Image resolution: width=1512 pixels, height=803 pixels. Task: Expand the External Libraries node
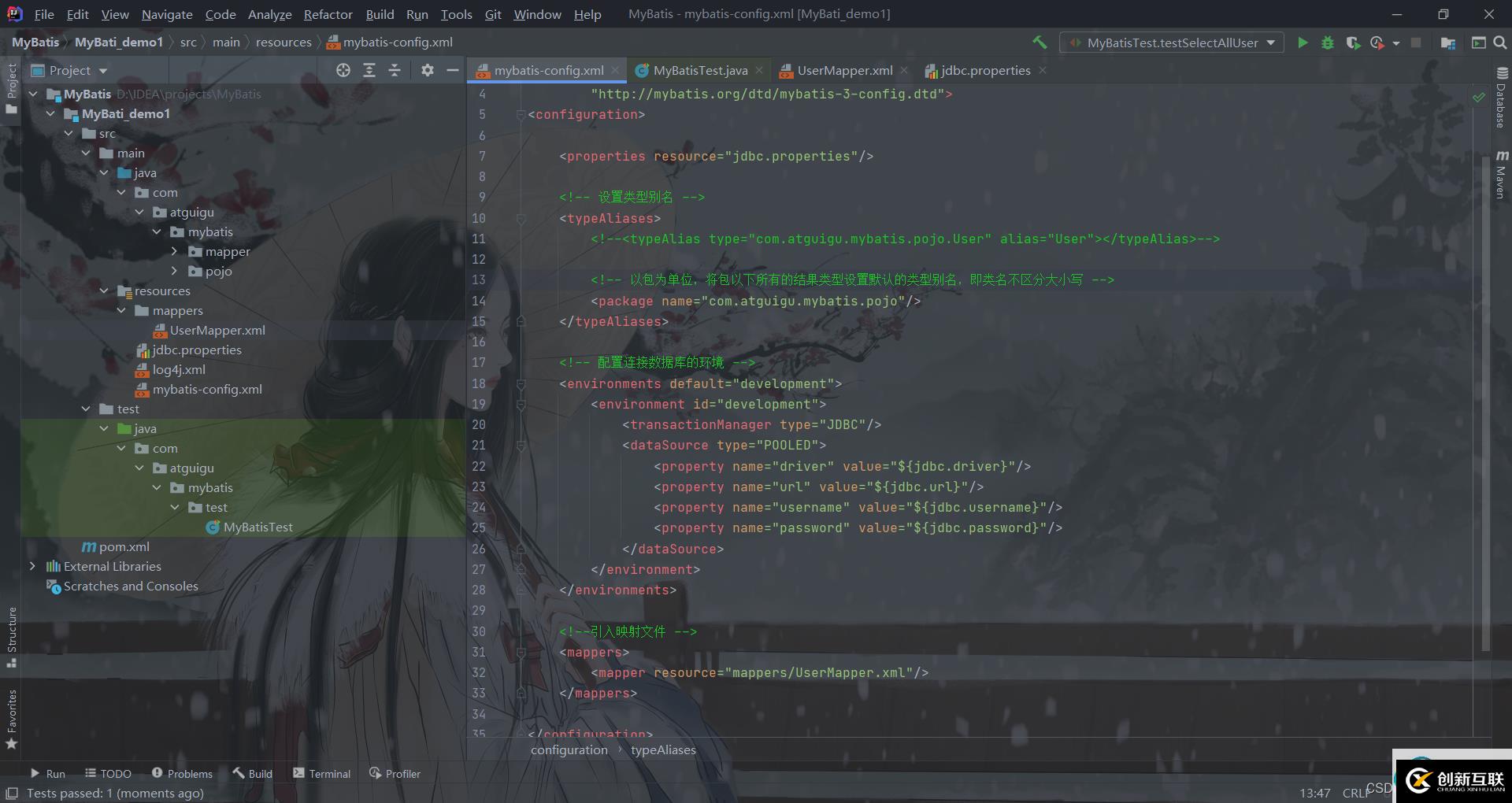coord(32,566)
